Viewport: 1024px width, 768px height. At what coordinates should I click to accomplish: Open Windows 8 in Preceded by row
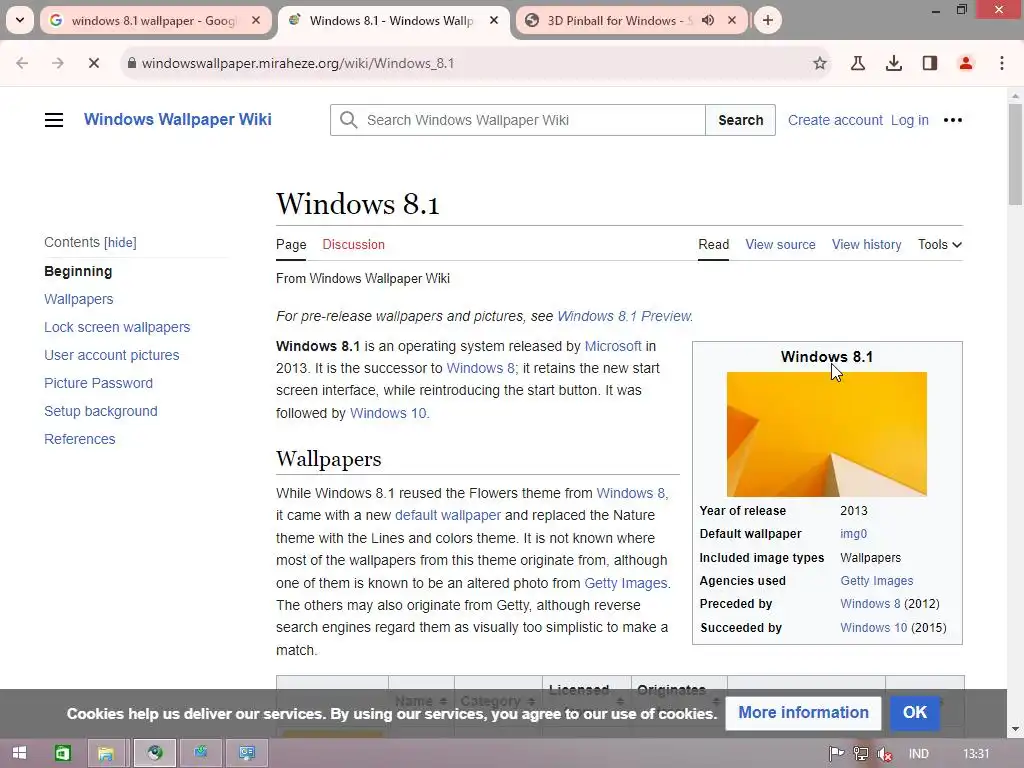click(870, 603)
